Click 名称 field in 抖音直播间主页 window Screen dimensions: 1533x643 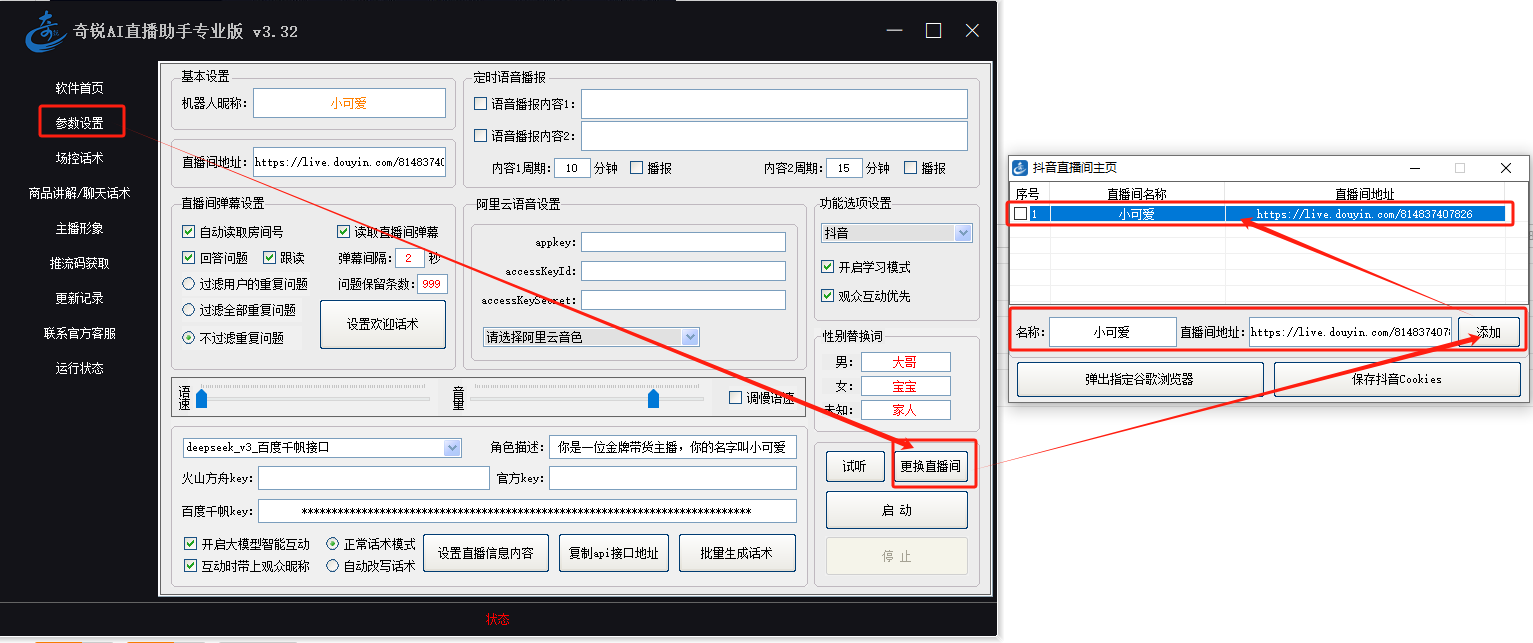pyautogui.click(x=1112, y=332)
